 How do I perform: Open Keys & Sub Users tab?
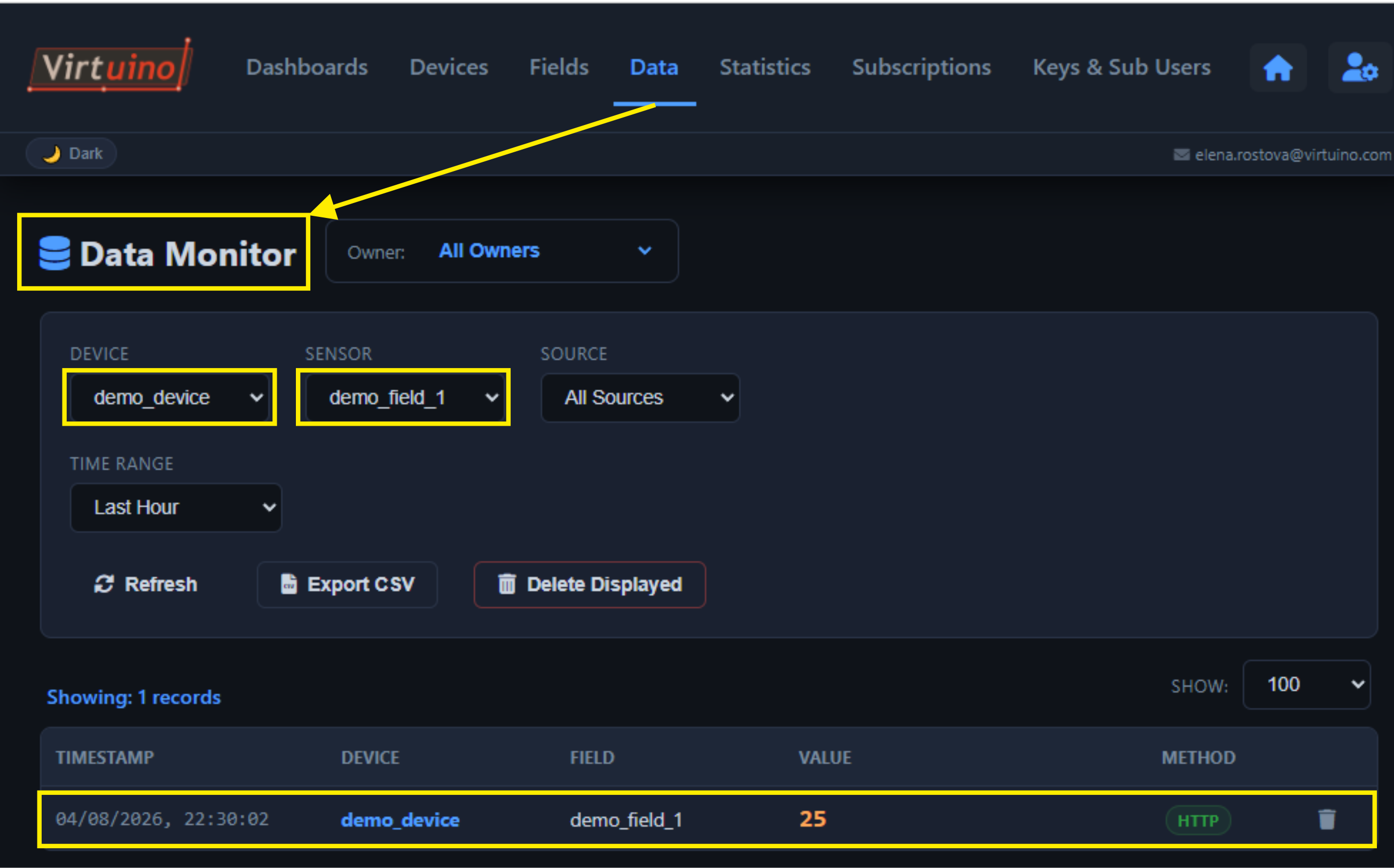[x=1122, y=67]
